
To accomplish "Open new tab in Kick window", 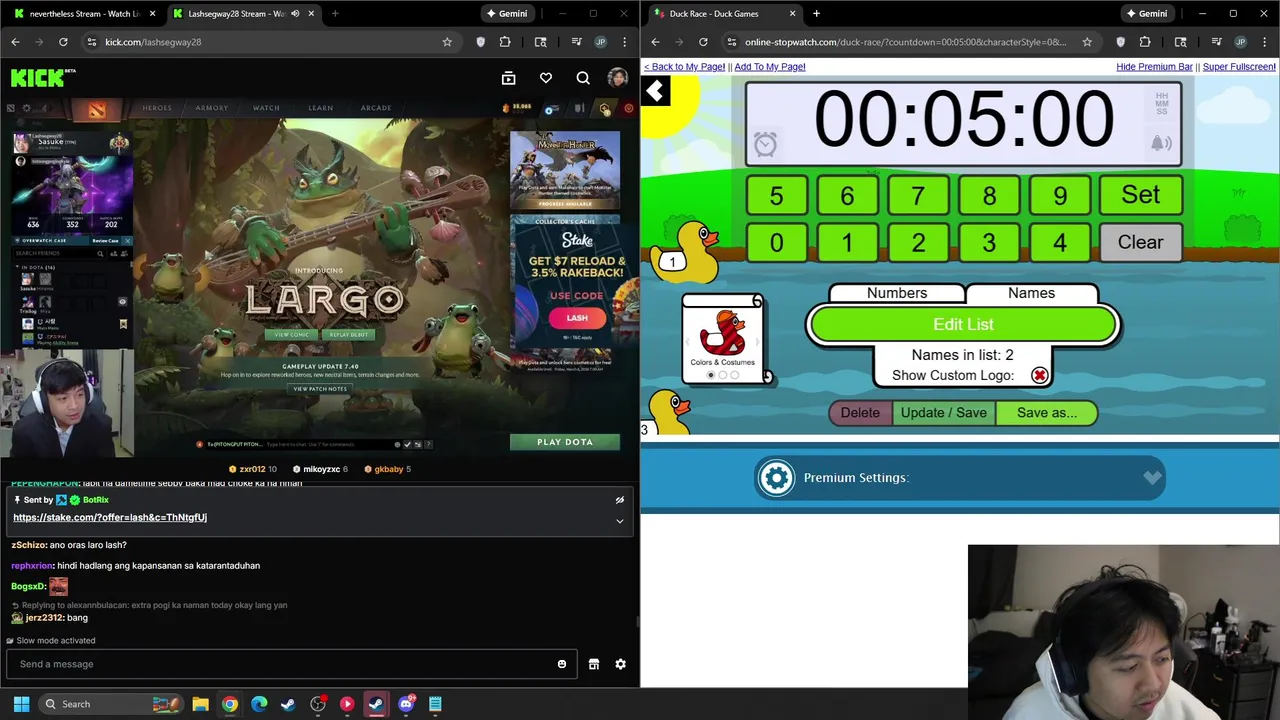I will point(335,14).
